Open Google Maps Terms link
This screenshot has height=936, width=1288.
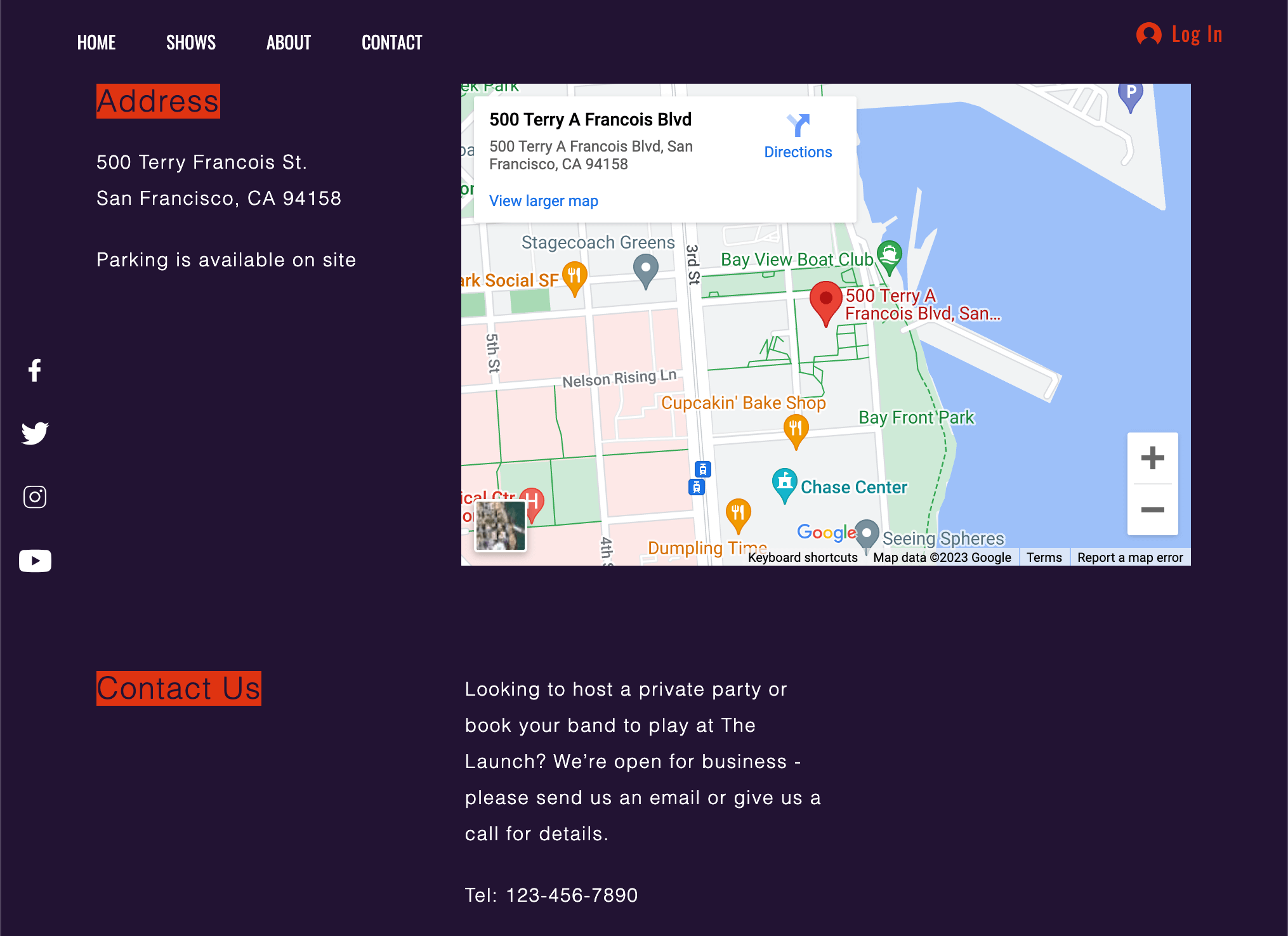(x=1044, y=557)
